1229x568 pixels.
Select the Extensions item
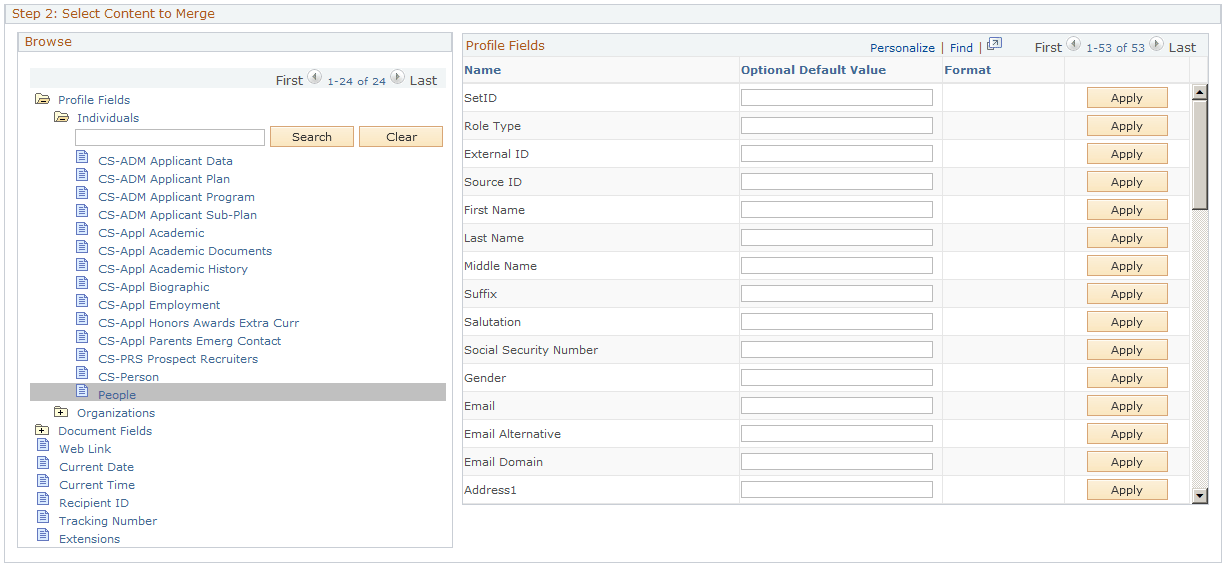coord(89,539)
